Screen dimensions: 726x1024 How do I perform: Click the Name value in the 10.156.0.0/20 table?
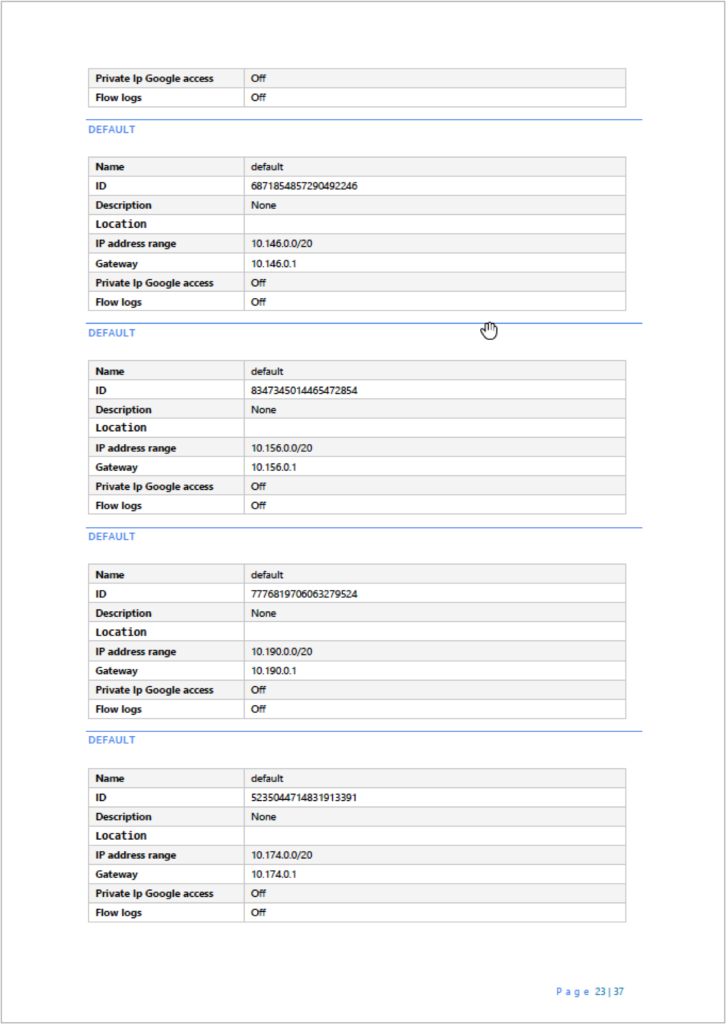(267, 371)
